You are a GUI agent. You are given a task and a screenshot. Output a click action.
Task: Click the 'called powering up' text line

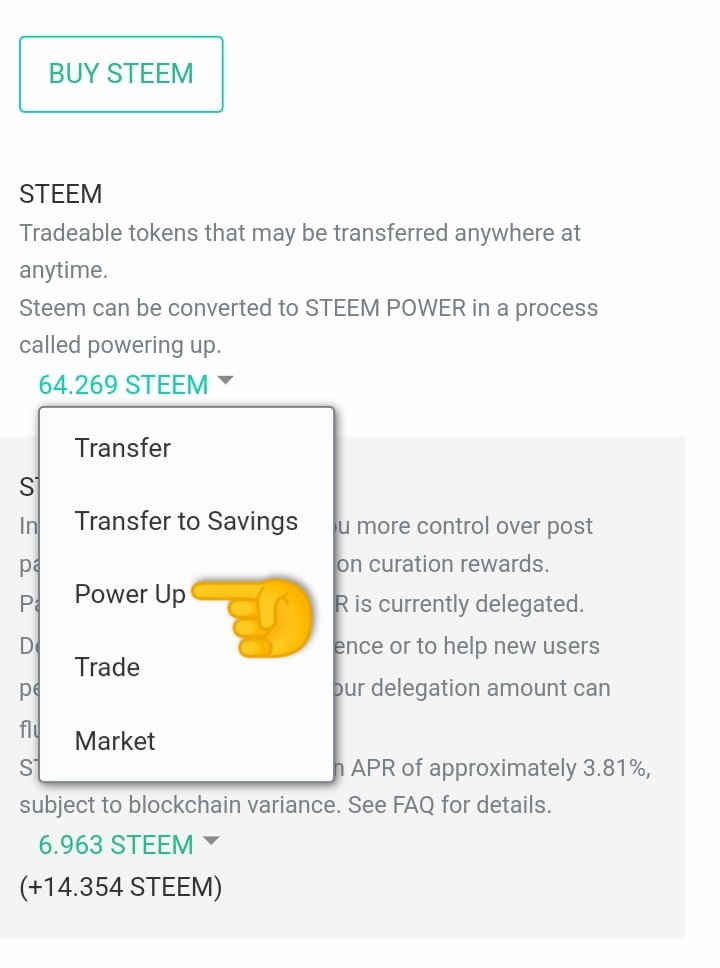pyautogui.click(x=120, y=345)
